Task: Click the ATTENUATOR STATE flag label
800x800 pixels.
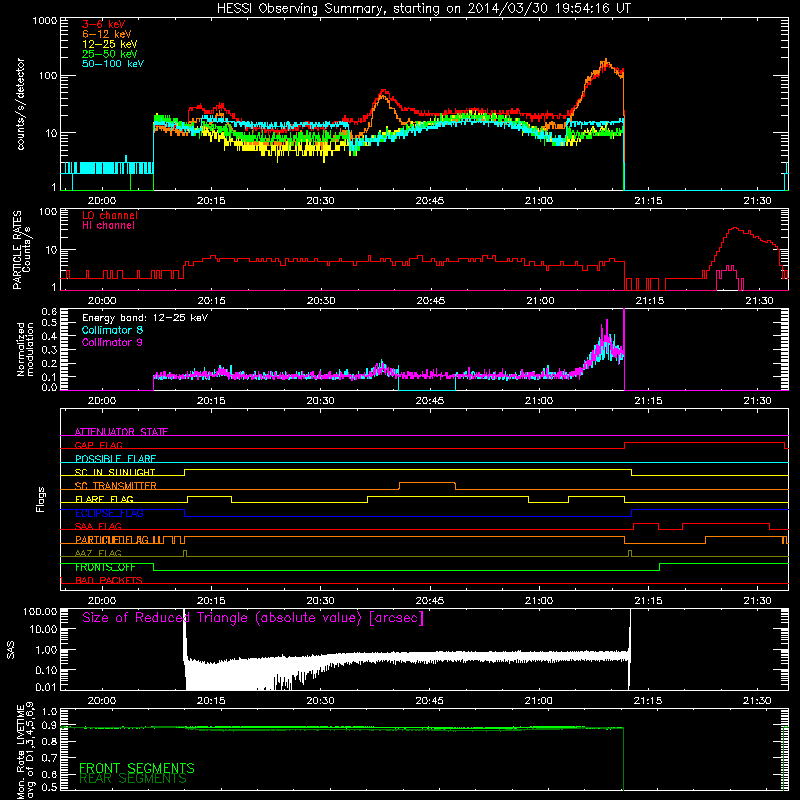Action: pyautogui.click(x=121, y=432)
